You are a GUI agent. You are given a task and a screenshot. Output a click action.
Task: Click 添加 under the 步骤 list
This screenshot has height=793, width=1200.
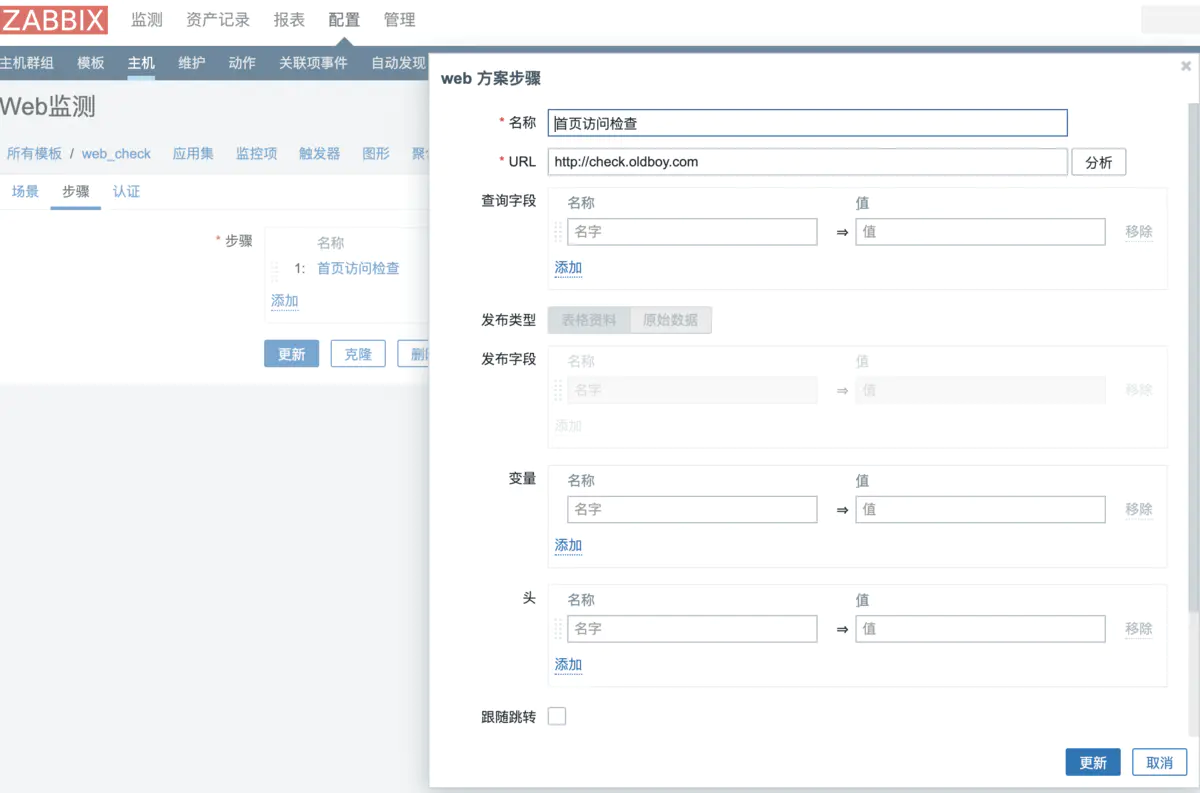(285, 300)
